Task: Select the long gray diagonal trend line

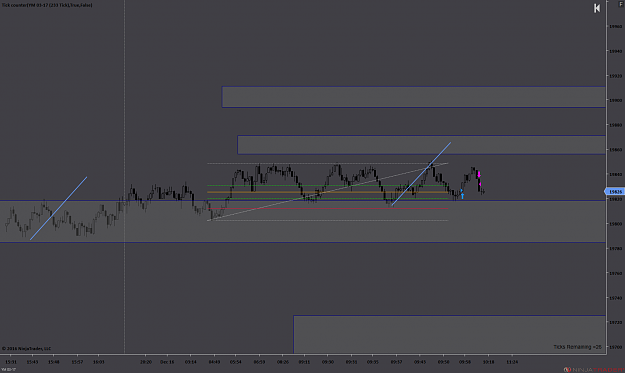Action: coord(328,192)
